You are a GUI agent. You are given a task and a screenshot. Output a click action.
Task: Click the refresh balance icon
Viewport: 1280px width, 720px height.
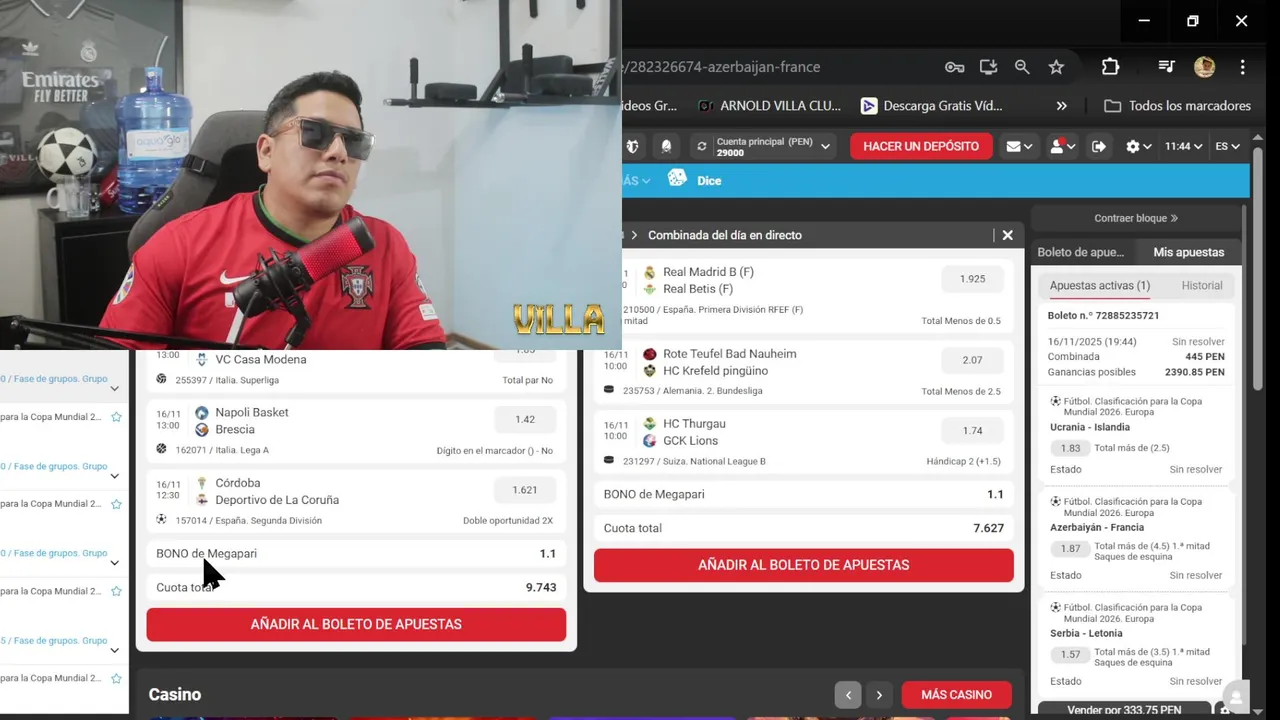tap(702, 146)
